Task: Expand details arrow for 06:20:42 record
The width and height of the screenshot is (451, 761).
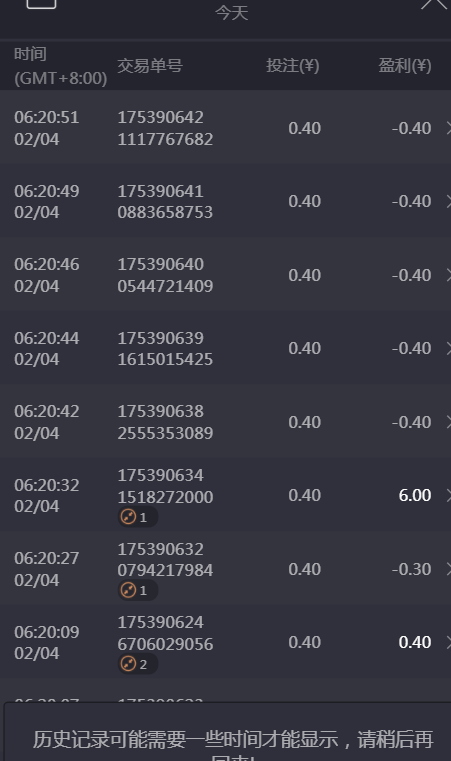Action: click(x=448, y=422)
